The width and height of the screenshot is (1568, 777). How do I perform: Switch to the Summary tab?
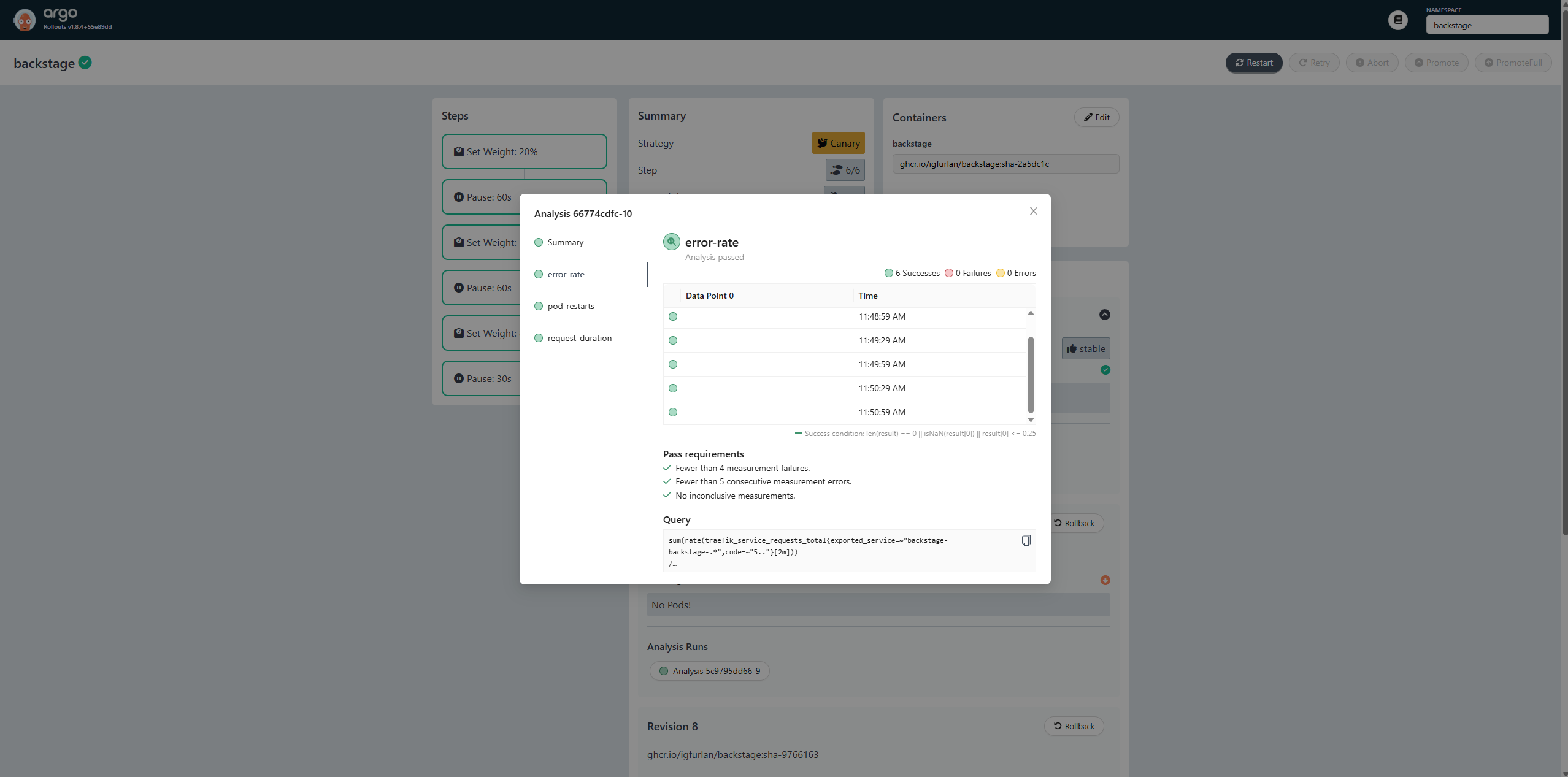pyautogui.click(x=565, y=242)
